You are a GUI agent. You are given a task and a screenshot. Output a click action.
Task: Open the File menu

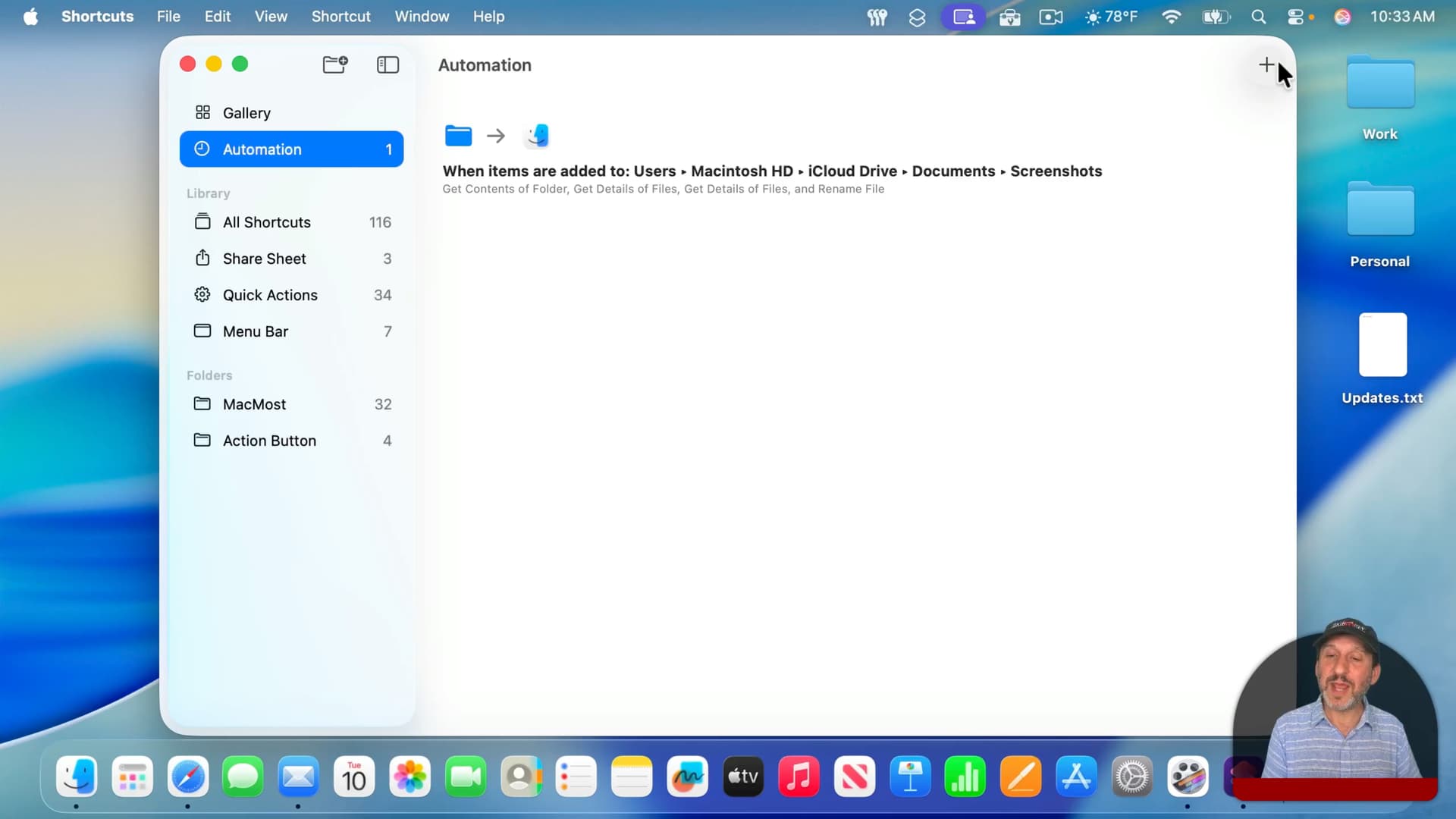168,17
